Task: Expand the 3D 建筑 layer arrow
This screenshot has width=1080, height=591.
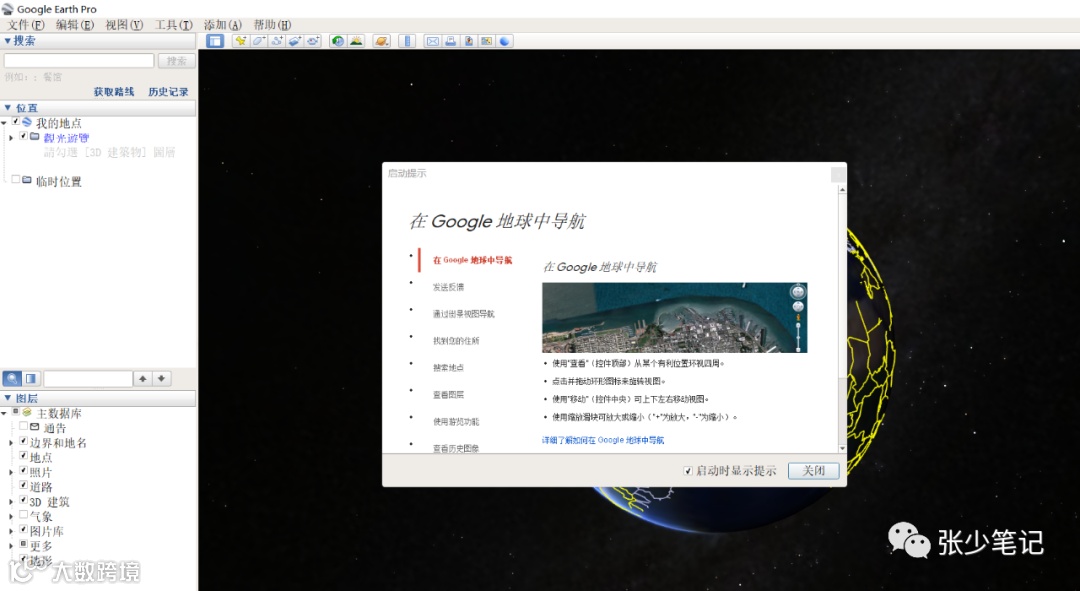Action: point(10,502)
